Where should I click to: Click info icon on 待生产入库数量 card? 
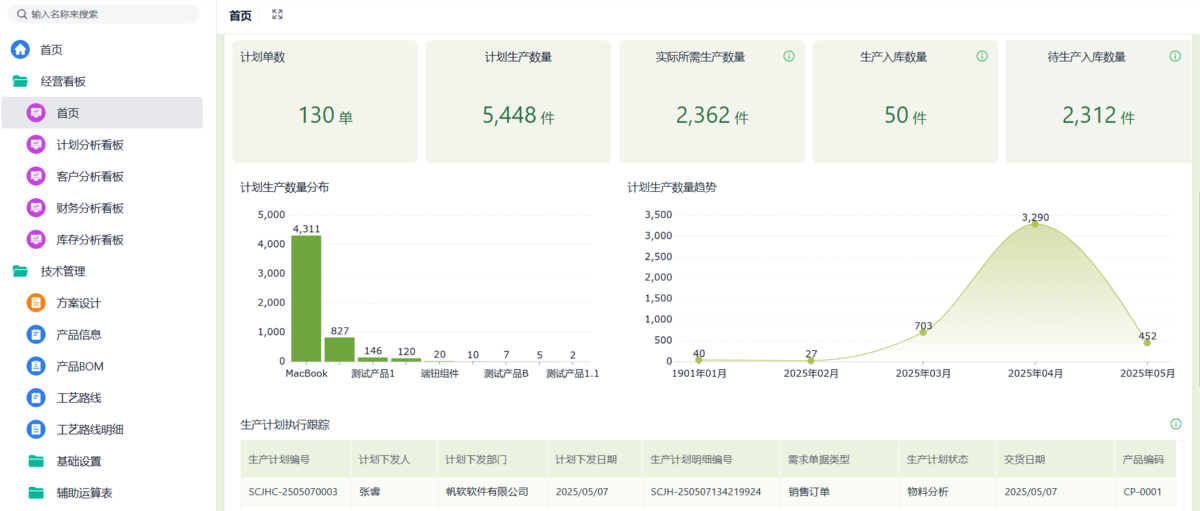coord(1175,56)
